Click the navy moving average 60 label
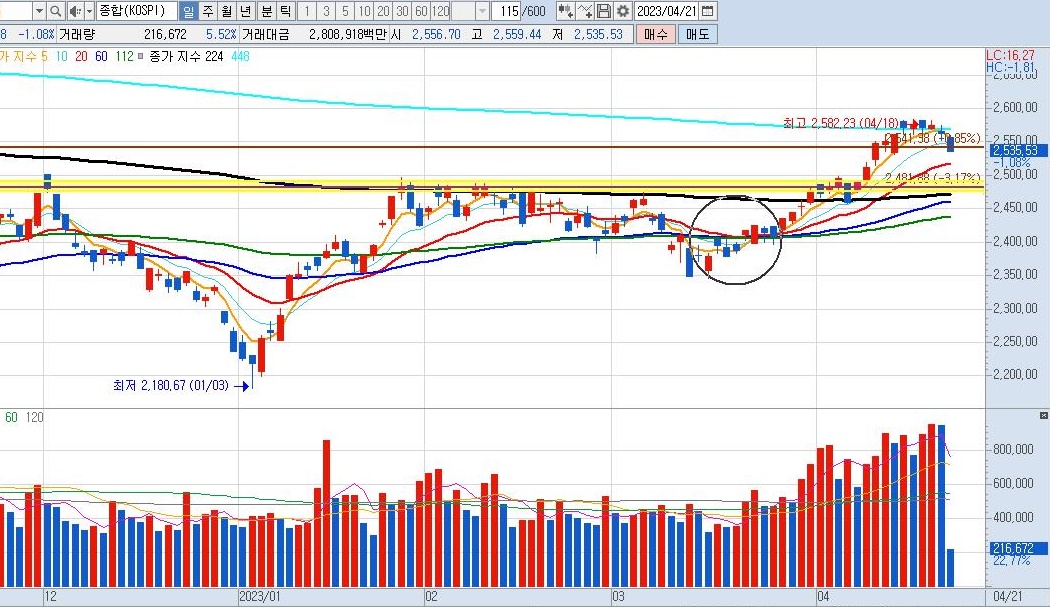This screenshot has width=1050, height=607. coord(101,57)
